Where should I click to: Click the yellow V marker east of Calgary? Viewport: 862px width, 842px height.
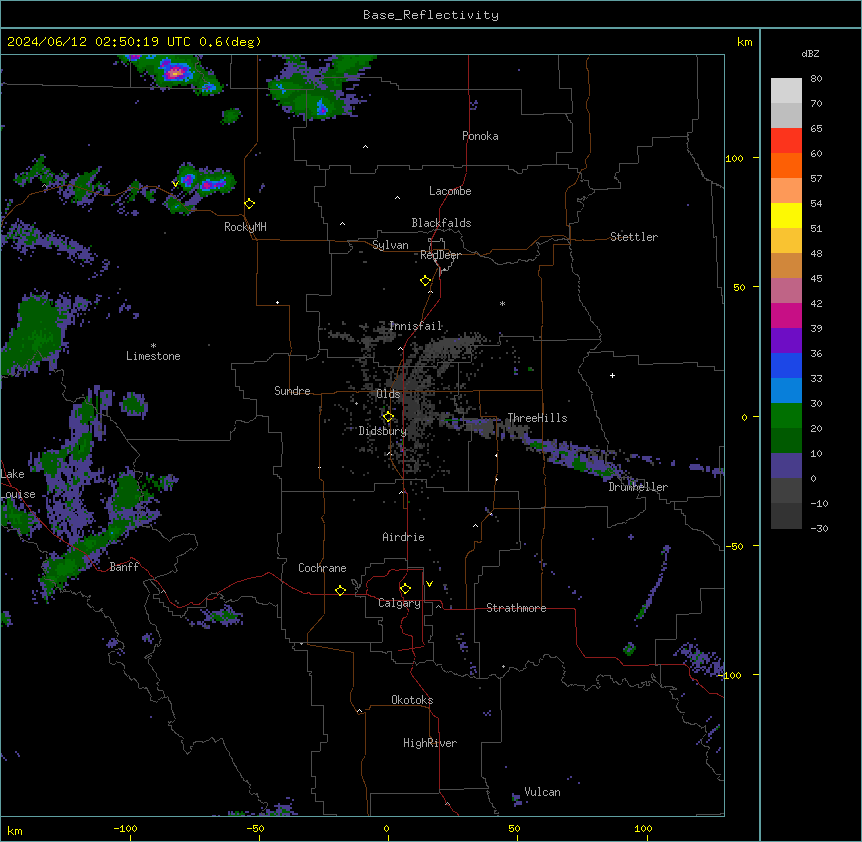[429, 584]
